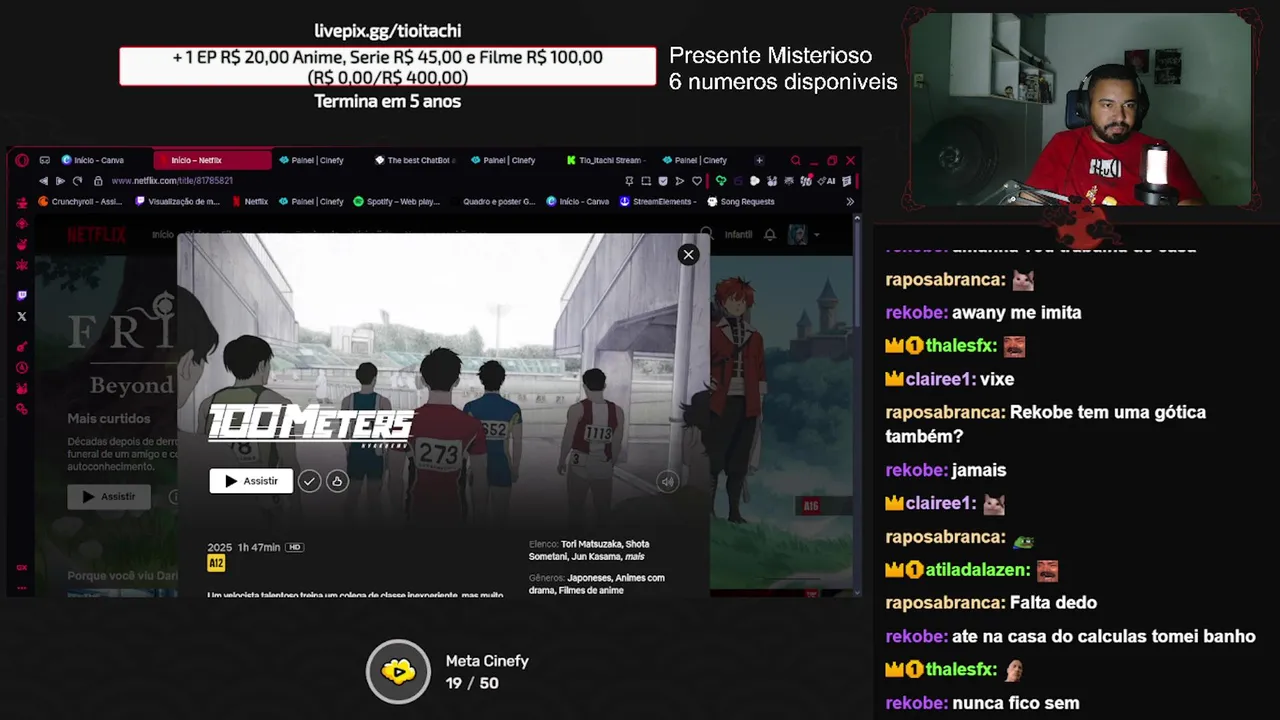Click the chat message 'awany me imita'
The width and height of the screenshot is (1280, 720).
pyautogui.click(x=1017, y=312)
